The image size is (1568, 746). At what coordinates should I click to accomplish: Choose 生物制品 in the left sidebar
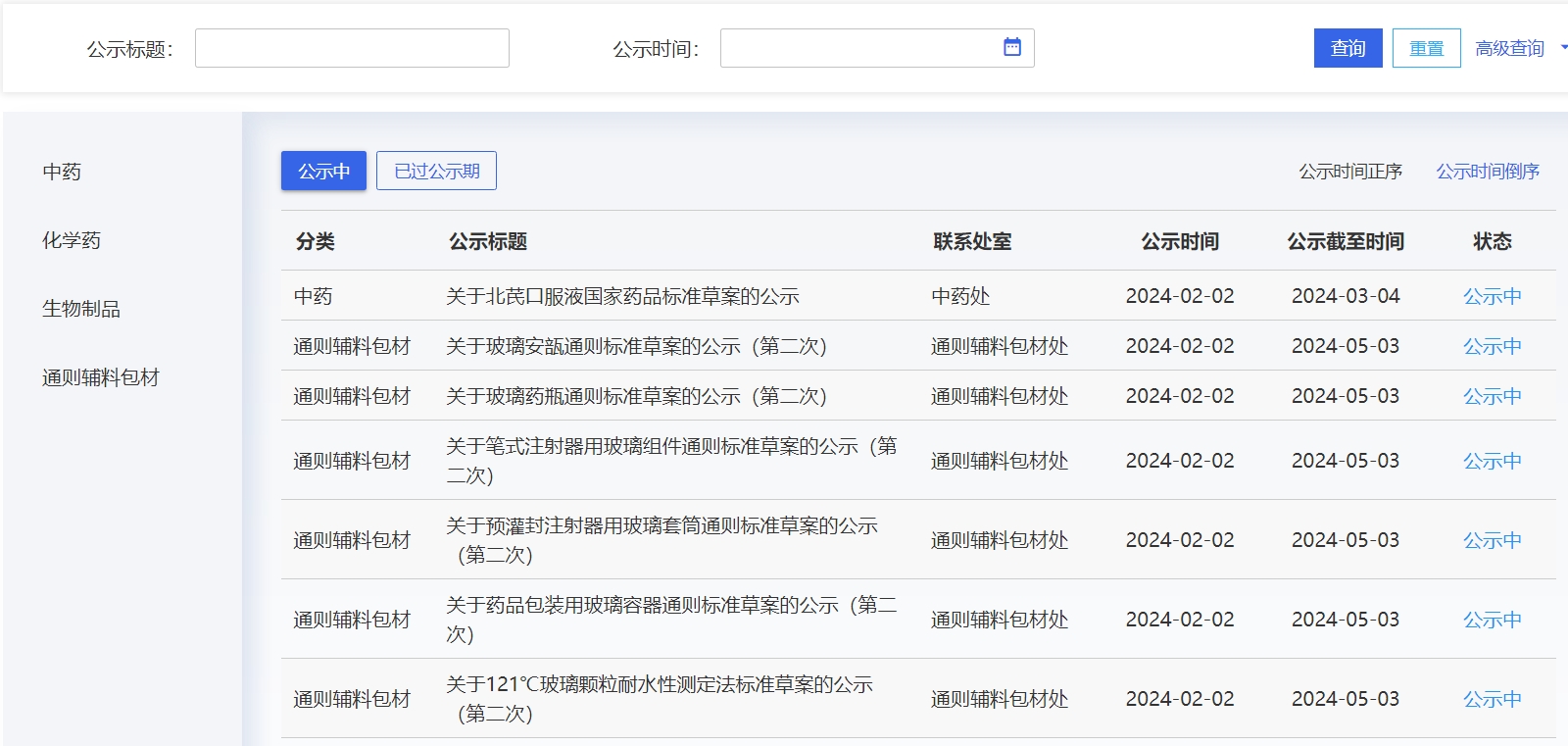tap(81, 309)
